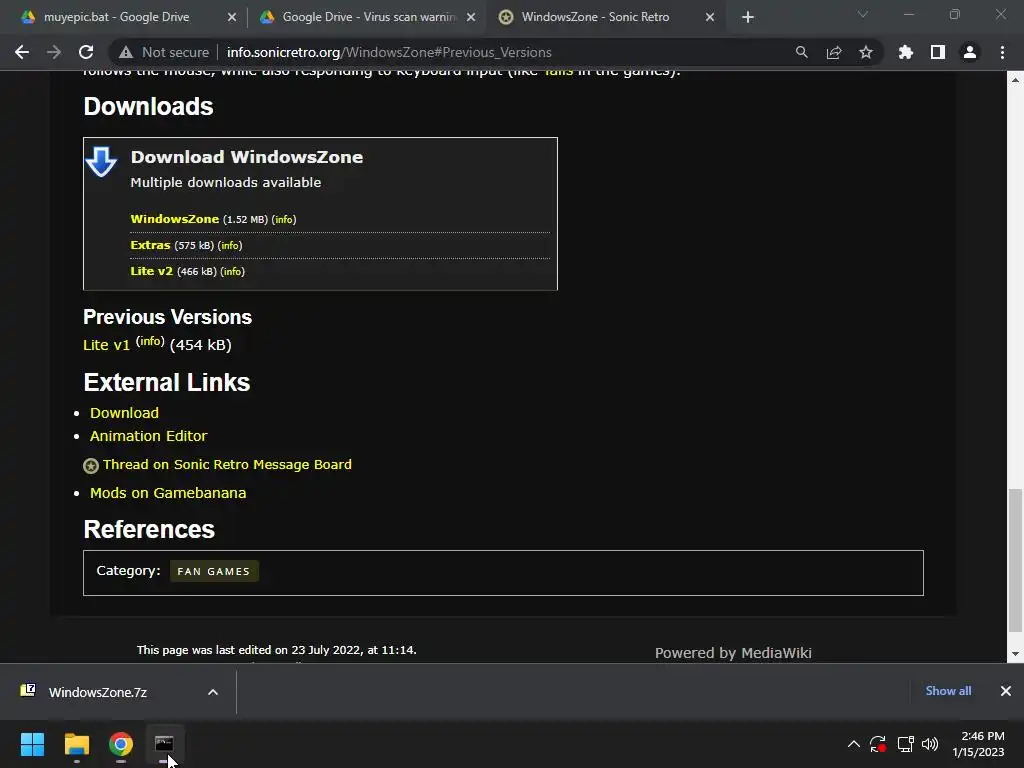
Task: Select the WindowsZone - Sonic Retro tab
Action: (x=595, y=17)
